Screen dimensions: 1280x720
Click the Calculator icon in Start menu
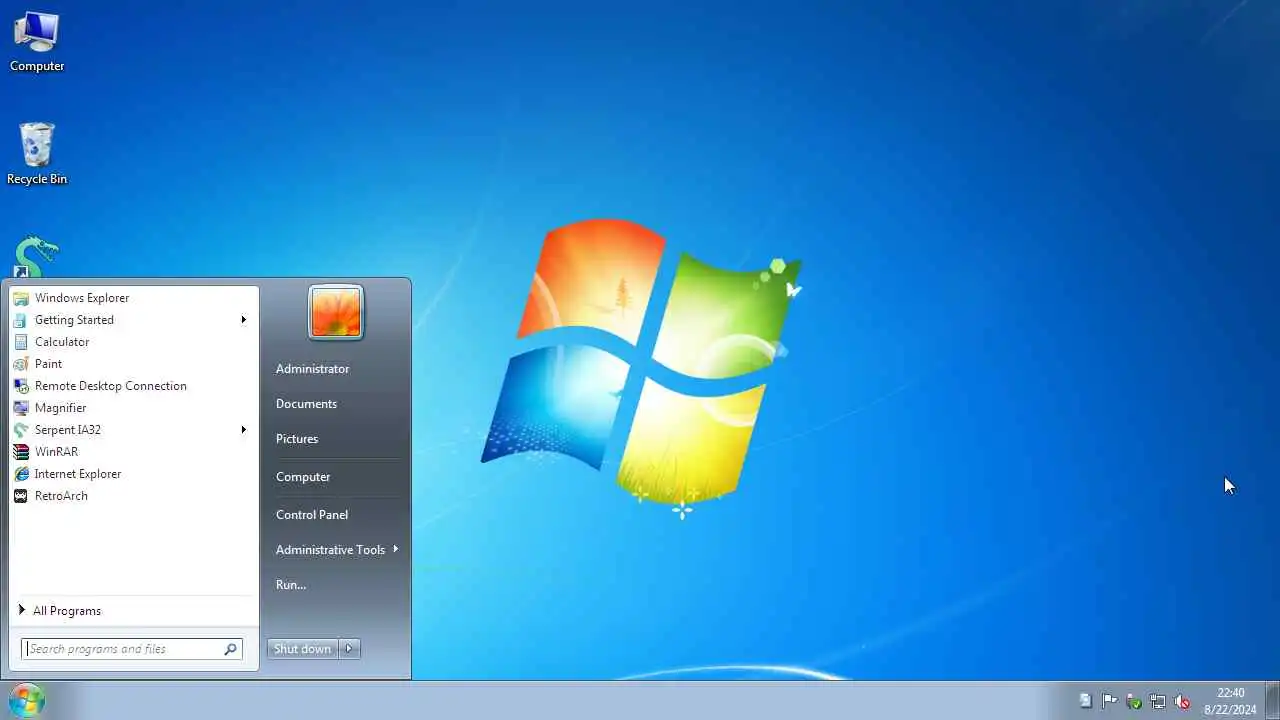click(20, 342)
